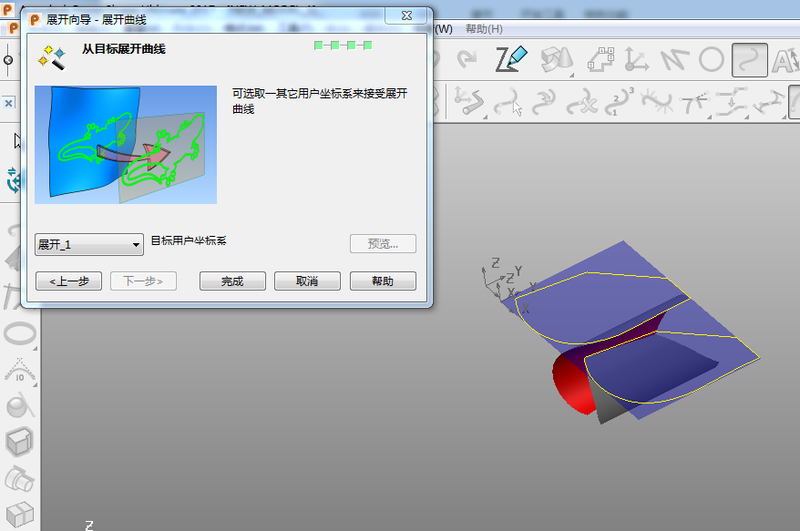Viewport: 800px width, 531px height.
Task: Select the curve curvature comb tool icon
Action: [657, 101]
